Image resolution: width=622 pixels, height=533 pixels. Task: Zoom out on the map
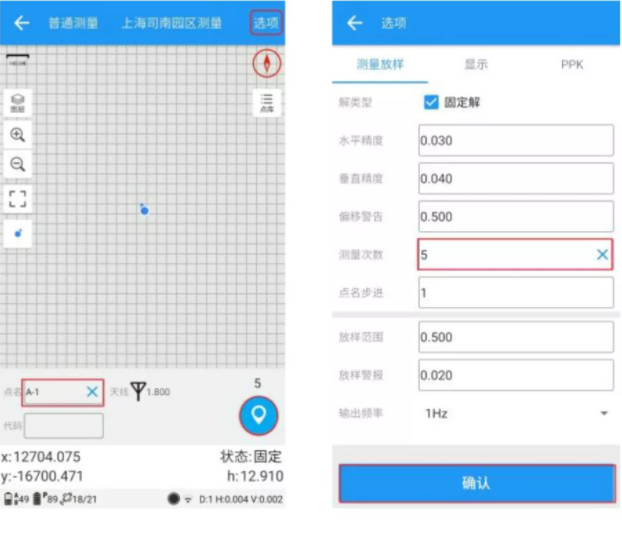point(18,165)
